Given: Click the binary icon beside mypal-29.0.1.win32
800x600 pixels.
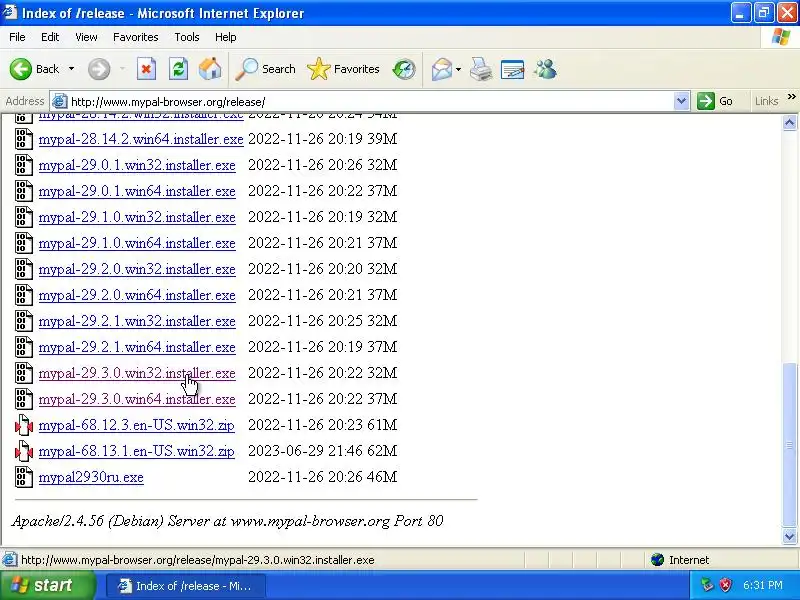Looking at the screenshot, I should [23, 165].
